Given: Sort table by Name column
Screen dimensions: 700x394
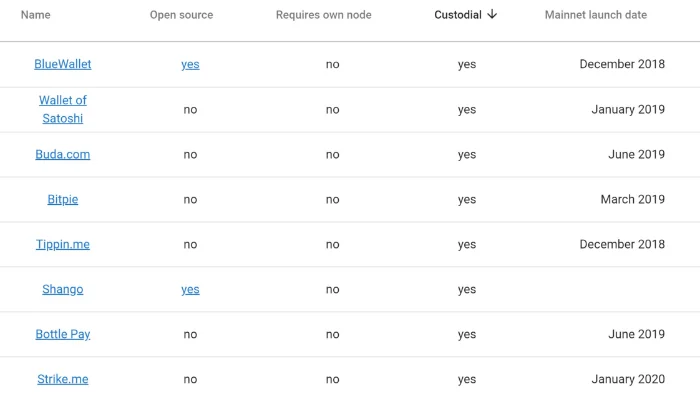Looking at the screenshot, I should point(36,15).
